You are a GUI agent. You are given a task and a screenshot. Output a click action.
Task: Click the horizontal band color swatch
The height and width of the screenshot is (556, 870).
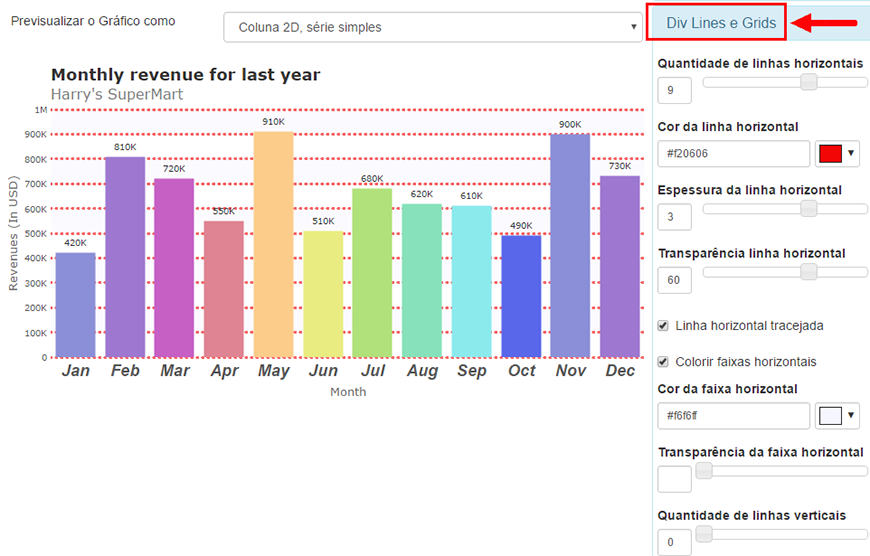tap(831, 416)
